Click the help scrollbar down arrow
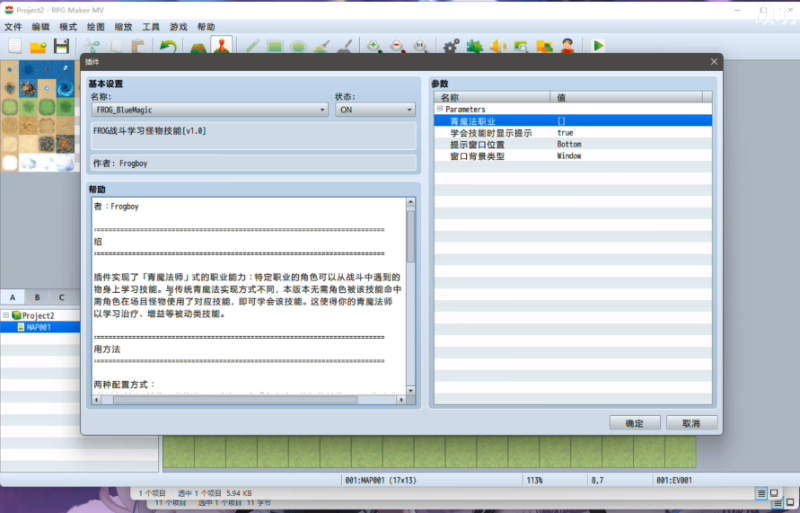 point(411,390)
